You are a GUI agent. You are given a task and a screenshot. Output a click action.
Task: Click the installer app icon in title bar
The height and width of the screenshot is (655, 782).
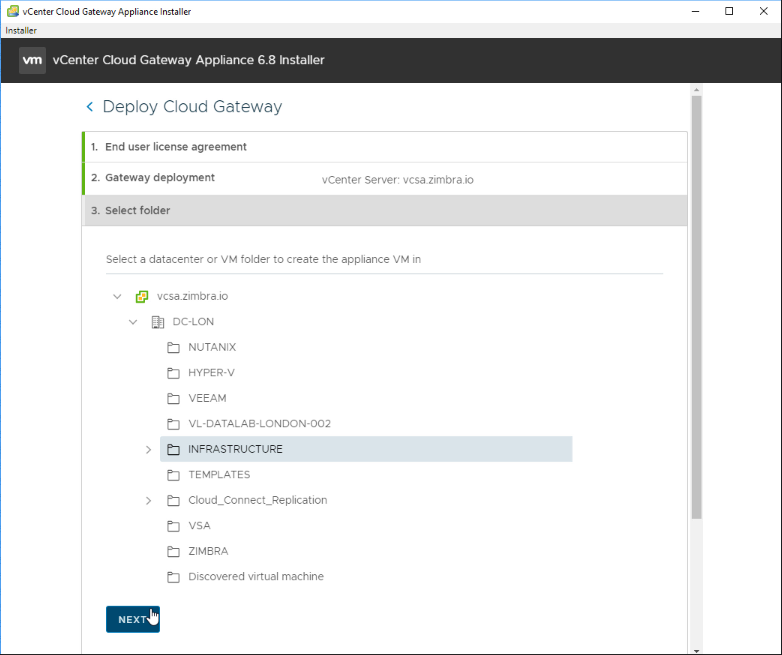coord(13,11)
